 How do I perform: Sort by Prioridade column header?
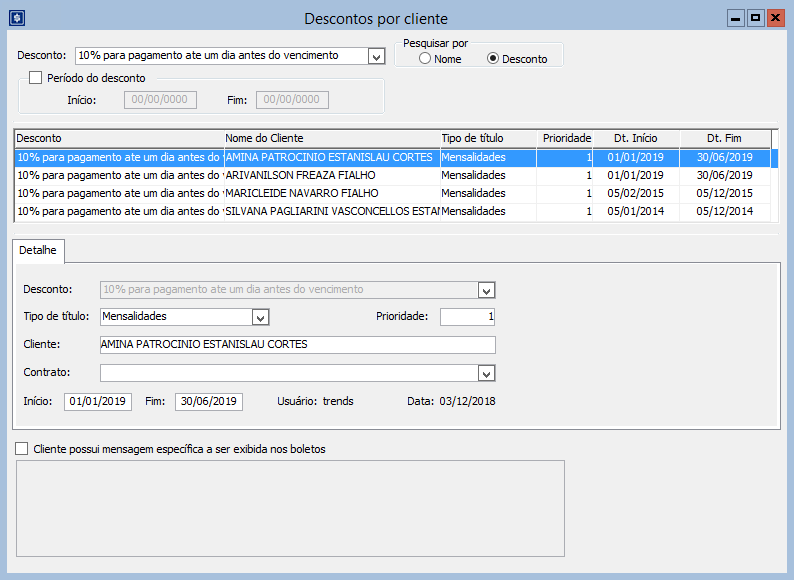pos(566,138)
